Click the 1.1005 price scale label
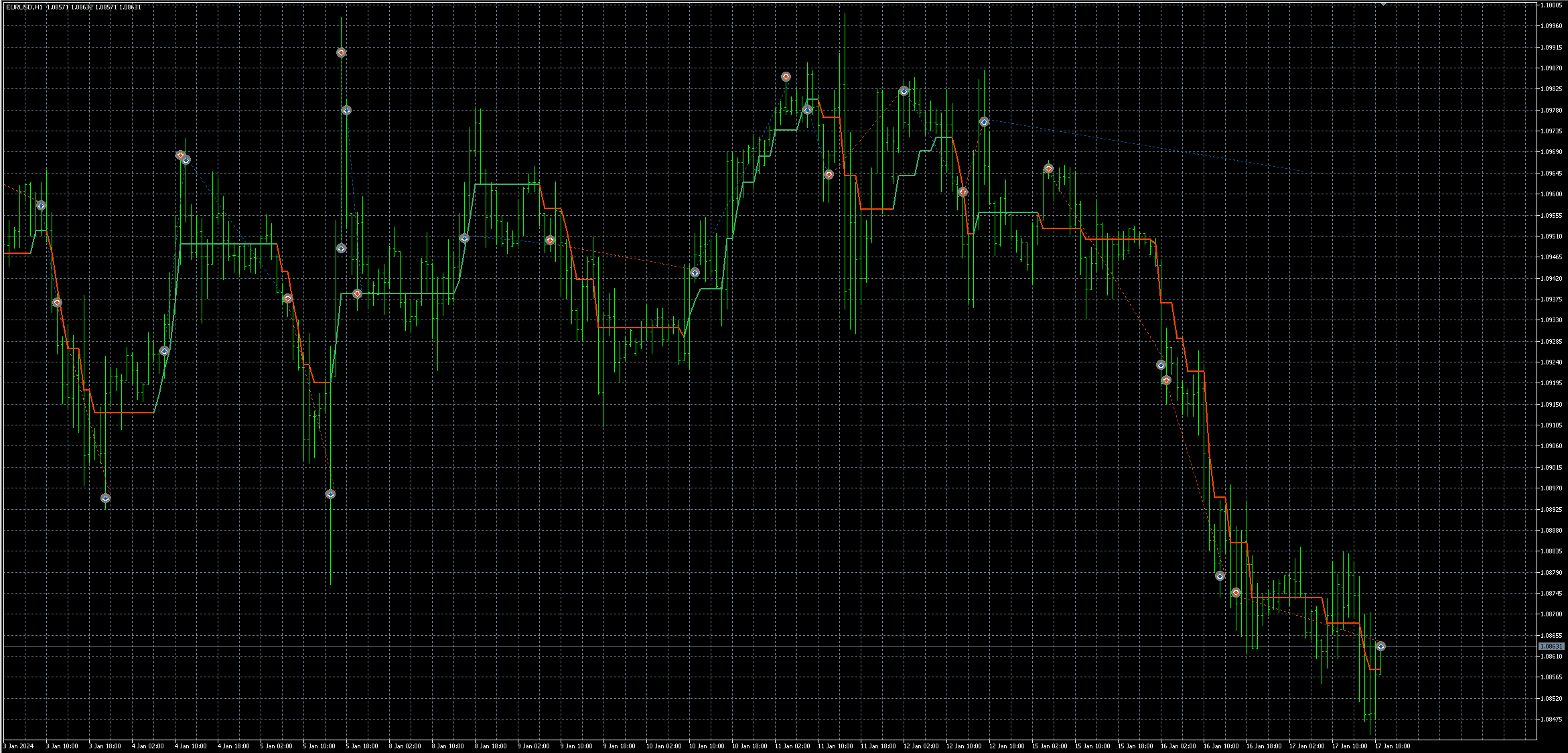 [x=1551, y=5]
